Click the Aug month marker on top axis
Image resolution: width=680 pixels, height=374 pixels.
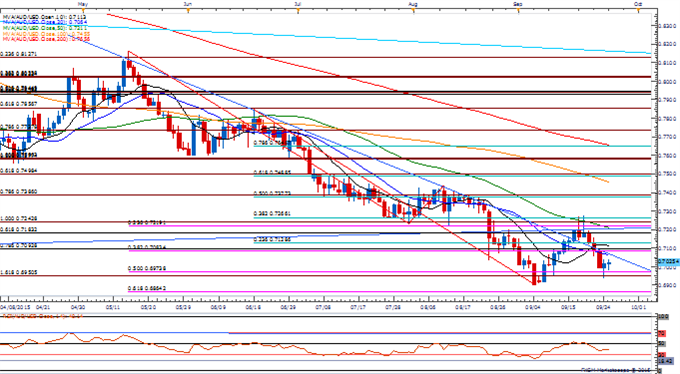click(x=413, y=3)
